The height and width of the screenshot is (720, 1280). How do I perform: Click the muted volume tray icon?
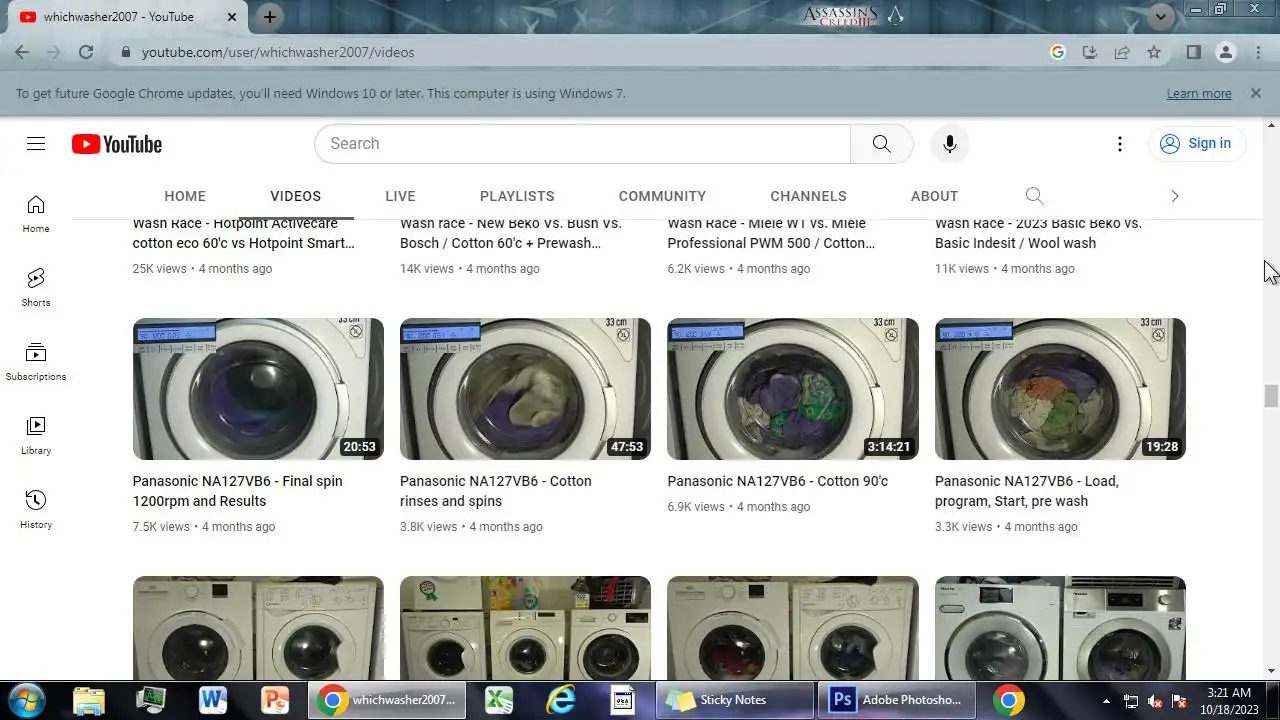click(x=1155, y=701)
